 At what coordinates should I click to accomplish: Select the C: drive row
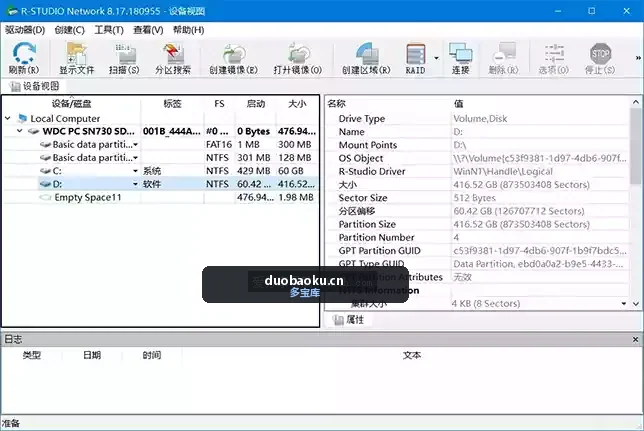coord(161,171)
